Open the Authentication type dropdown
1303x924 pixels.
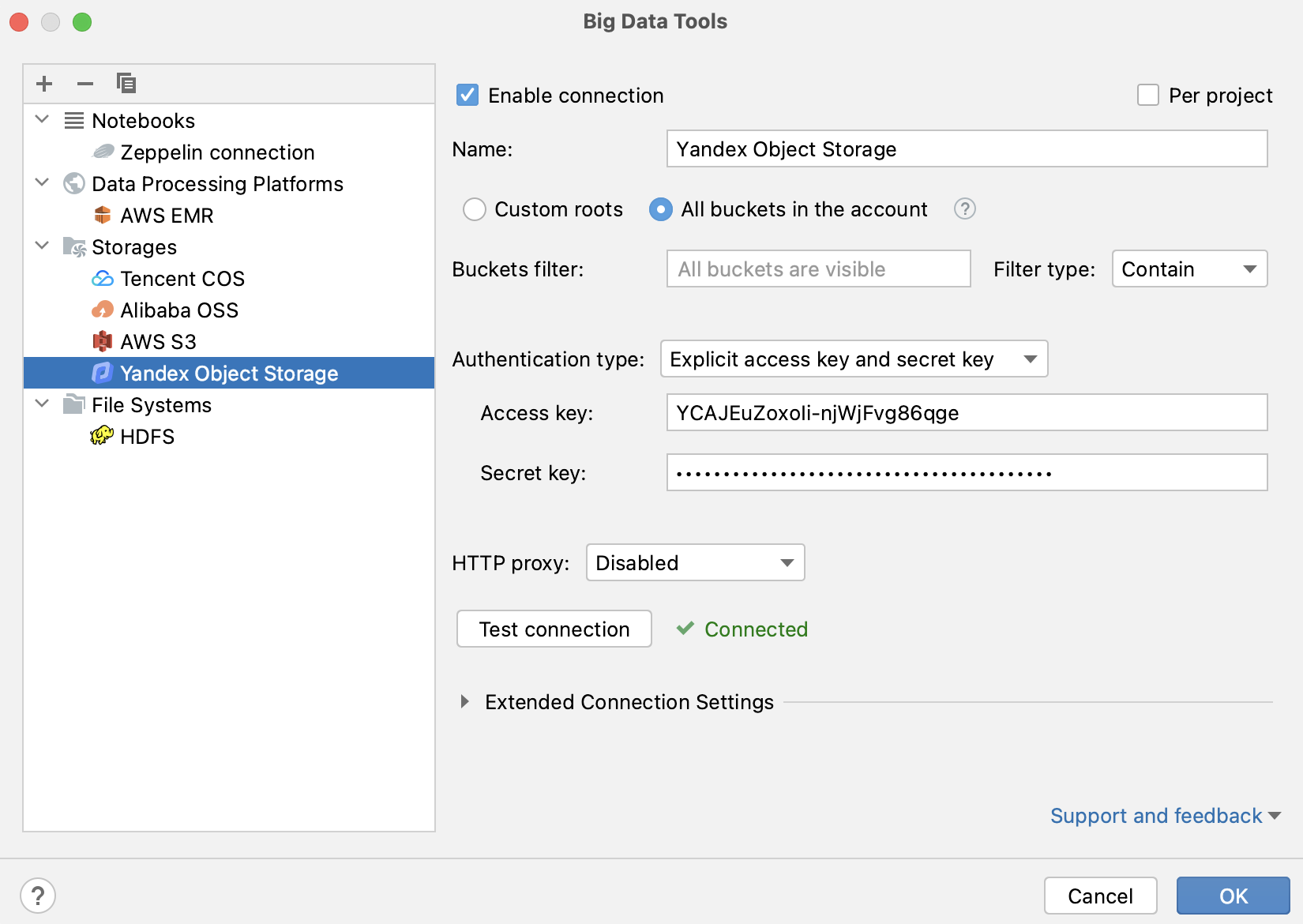853,359
